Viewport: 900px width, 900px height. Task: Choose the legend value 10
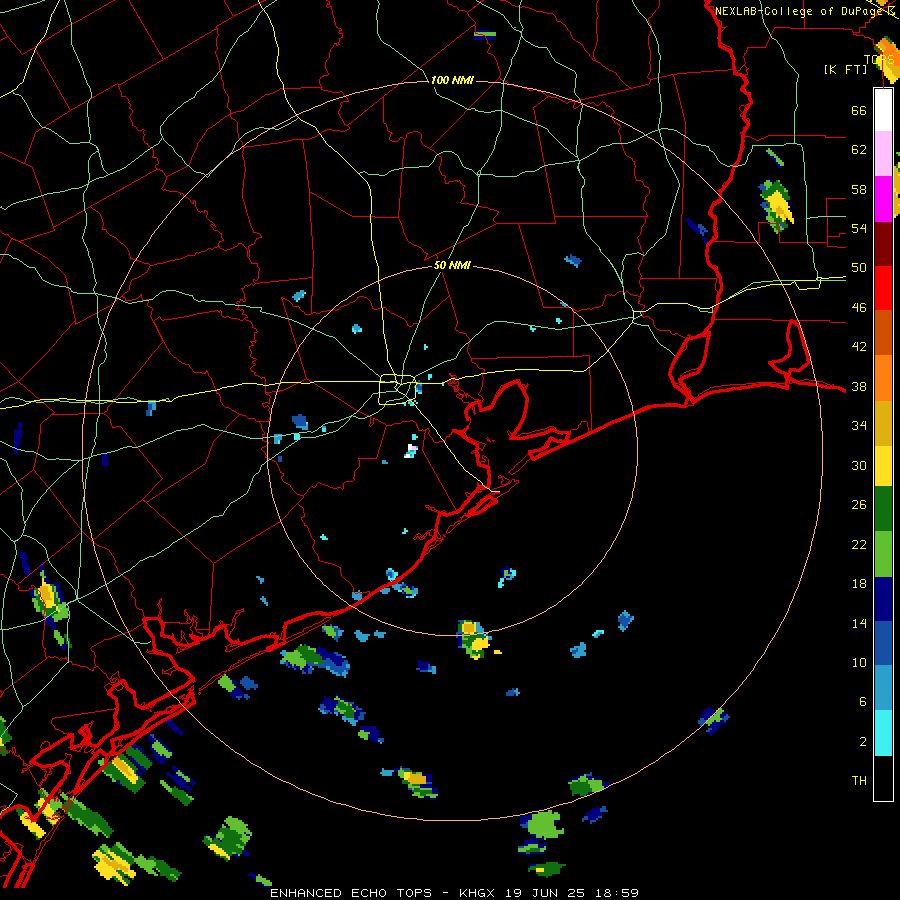click(x=859, y=663)
